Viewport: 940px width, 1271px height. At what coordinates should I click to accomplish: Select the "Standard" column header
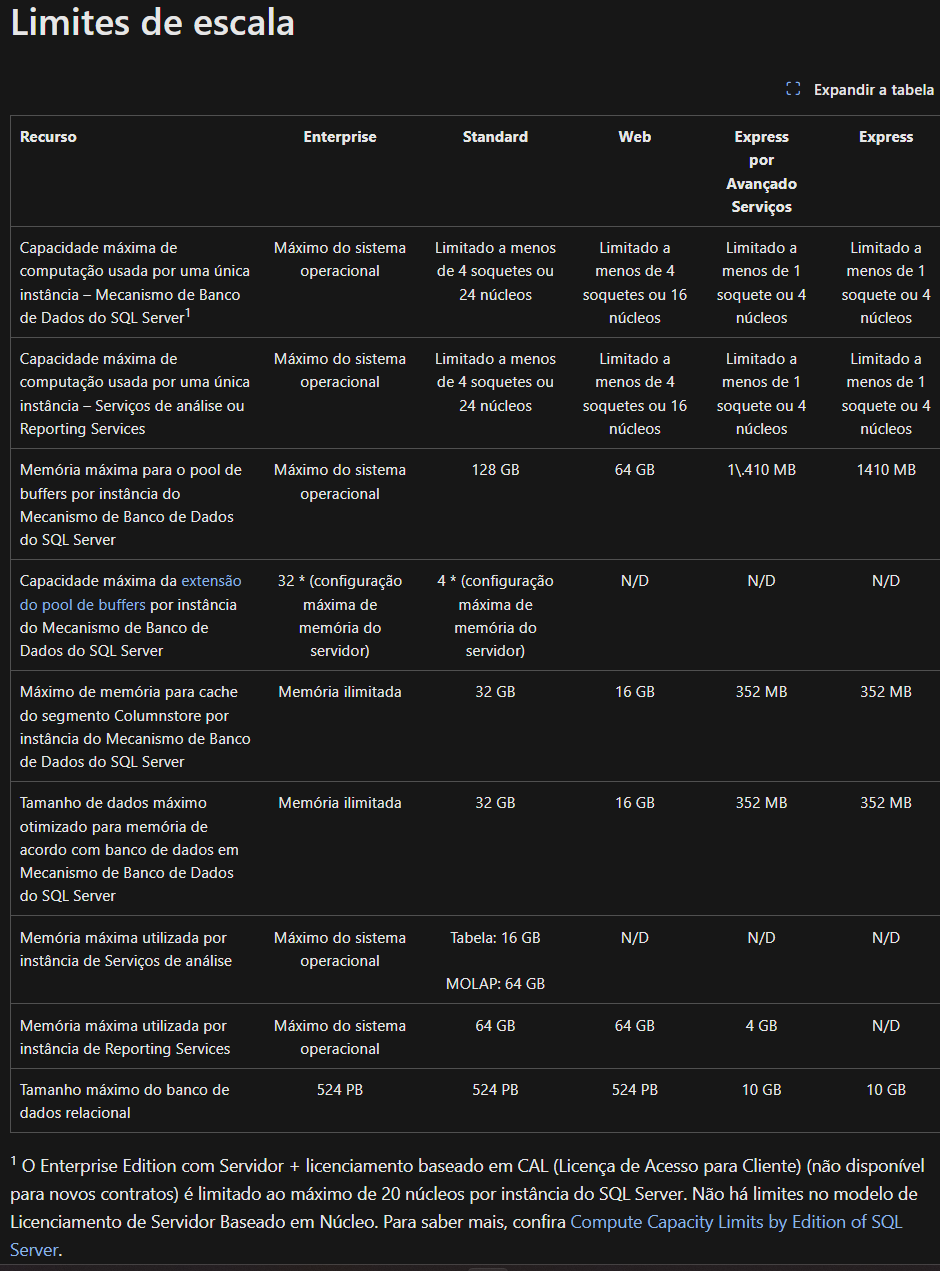[x=495, y=137]
